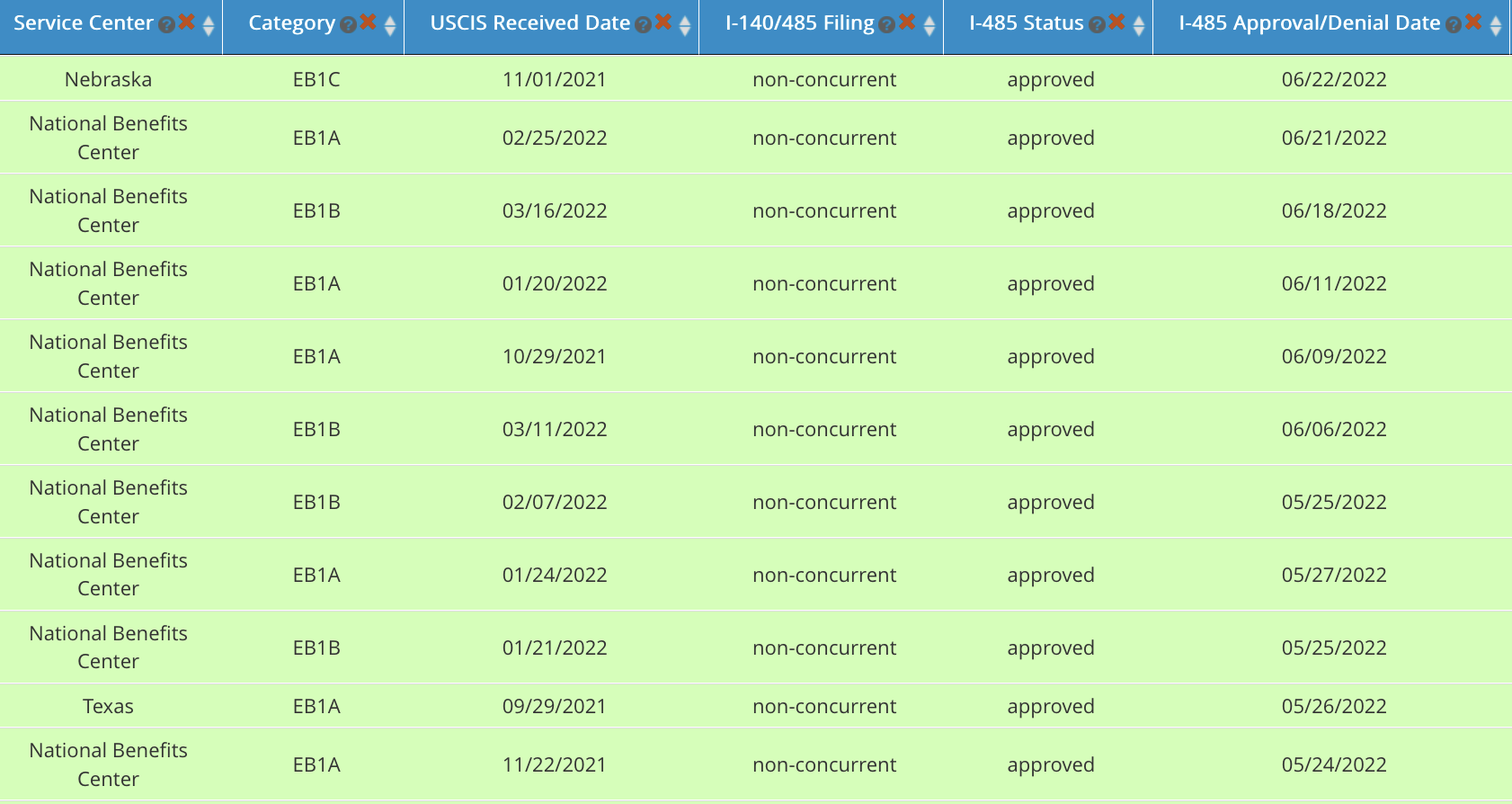Remove the I-485 Status column
Viewport: 1512px width, 804px height.
point(1117,22)
